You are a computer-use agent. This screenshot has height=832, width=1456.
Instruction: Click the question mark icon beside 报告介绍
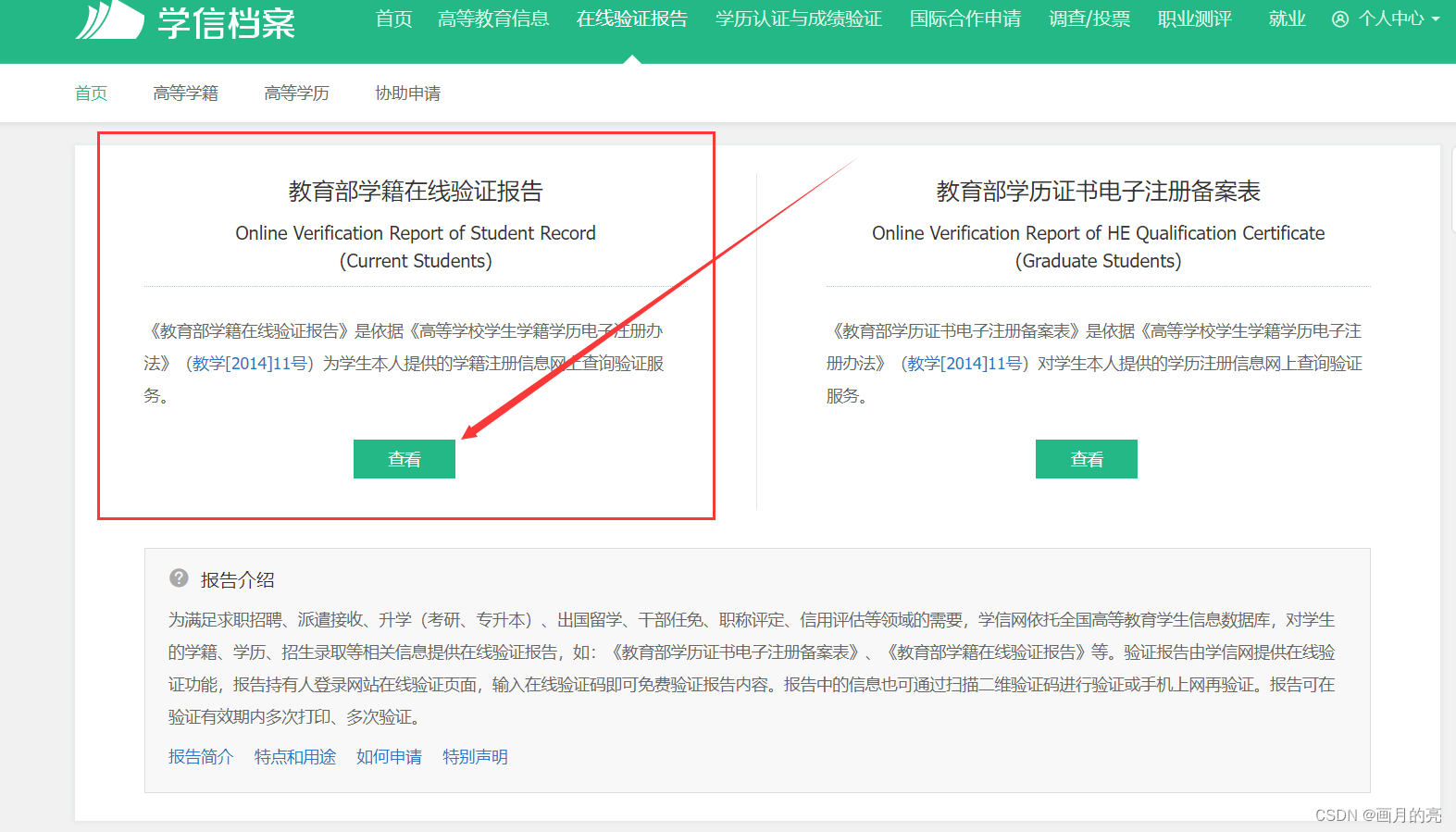[179, 578]
